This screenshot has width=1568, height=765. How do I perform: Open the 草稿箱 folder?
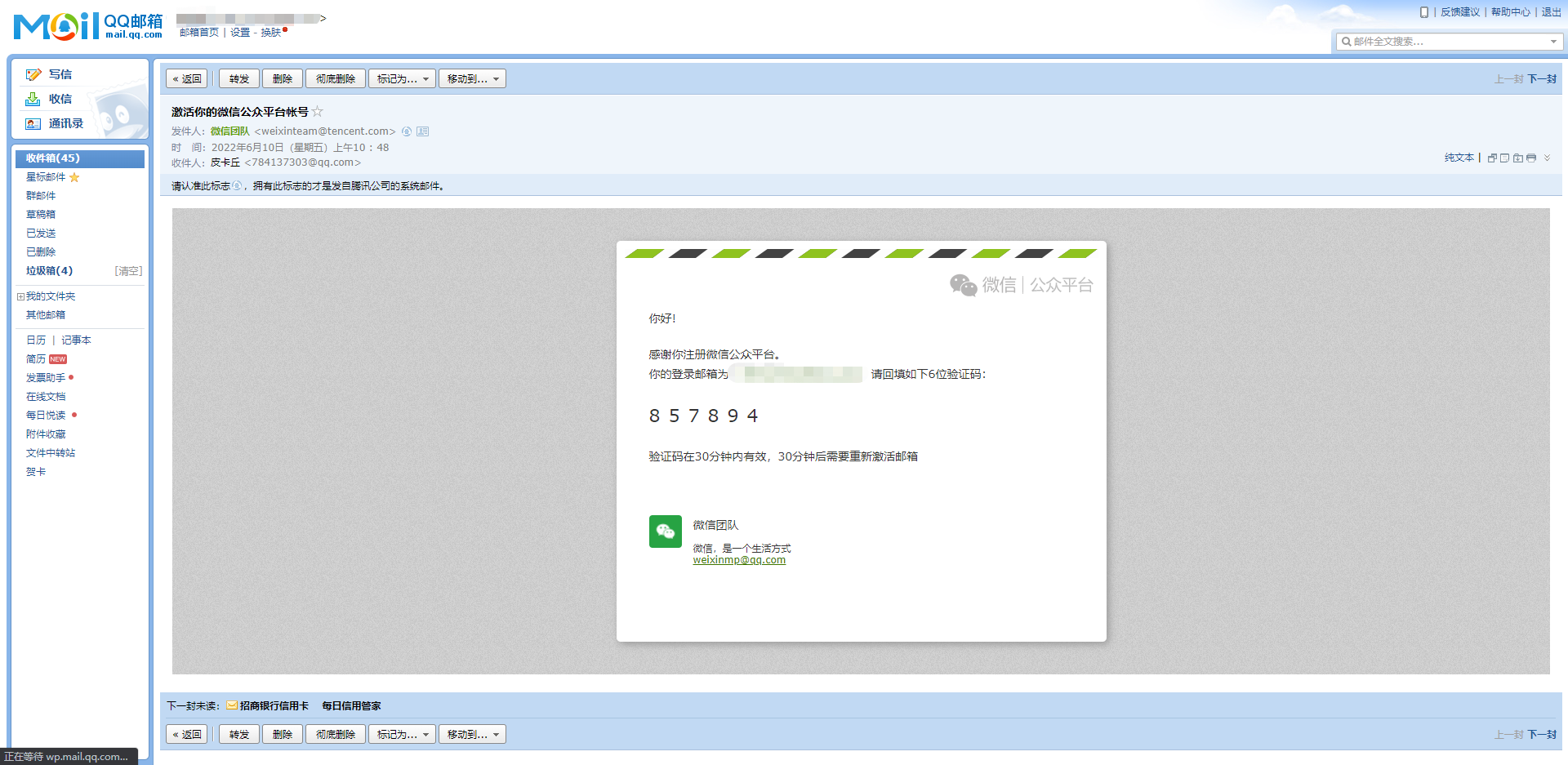[41, 215]
